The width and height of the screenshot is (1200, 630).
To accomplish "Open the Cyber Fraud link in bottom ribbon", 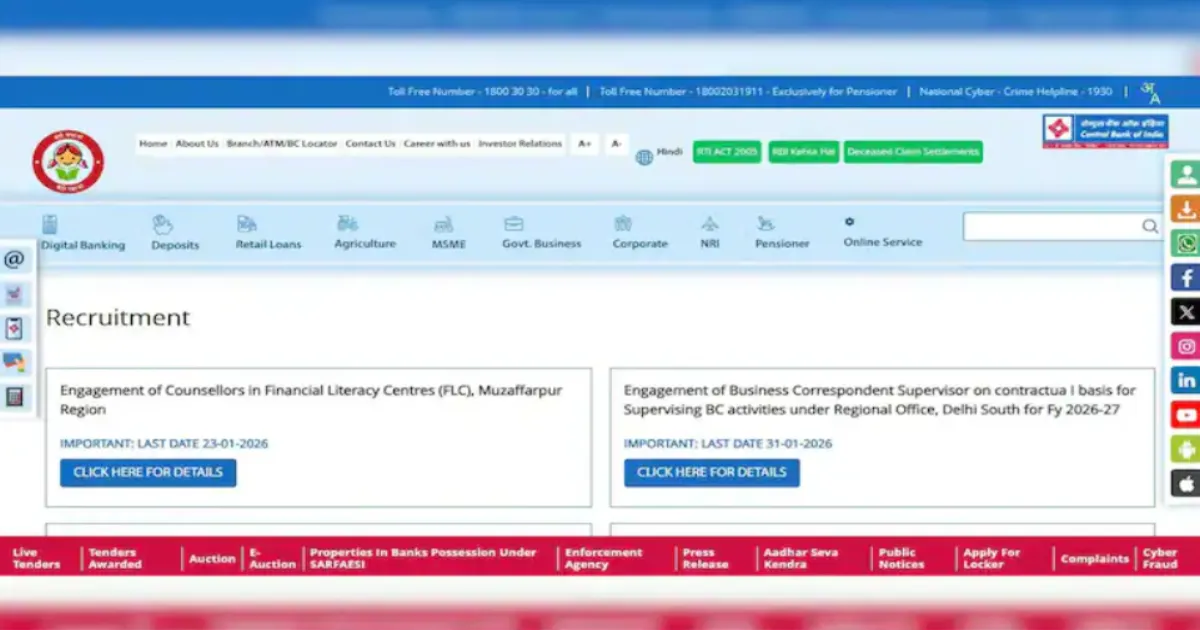I will pyautogui.click(x=1159, y=557).
